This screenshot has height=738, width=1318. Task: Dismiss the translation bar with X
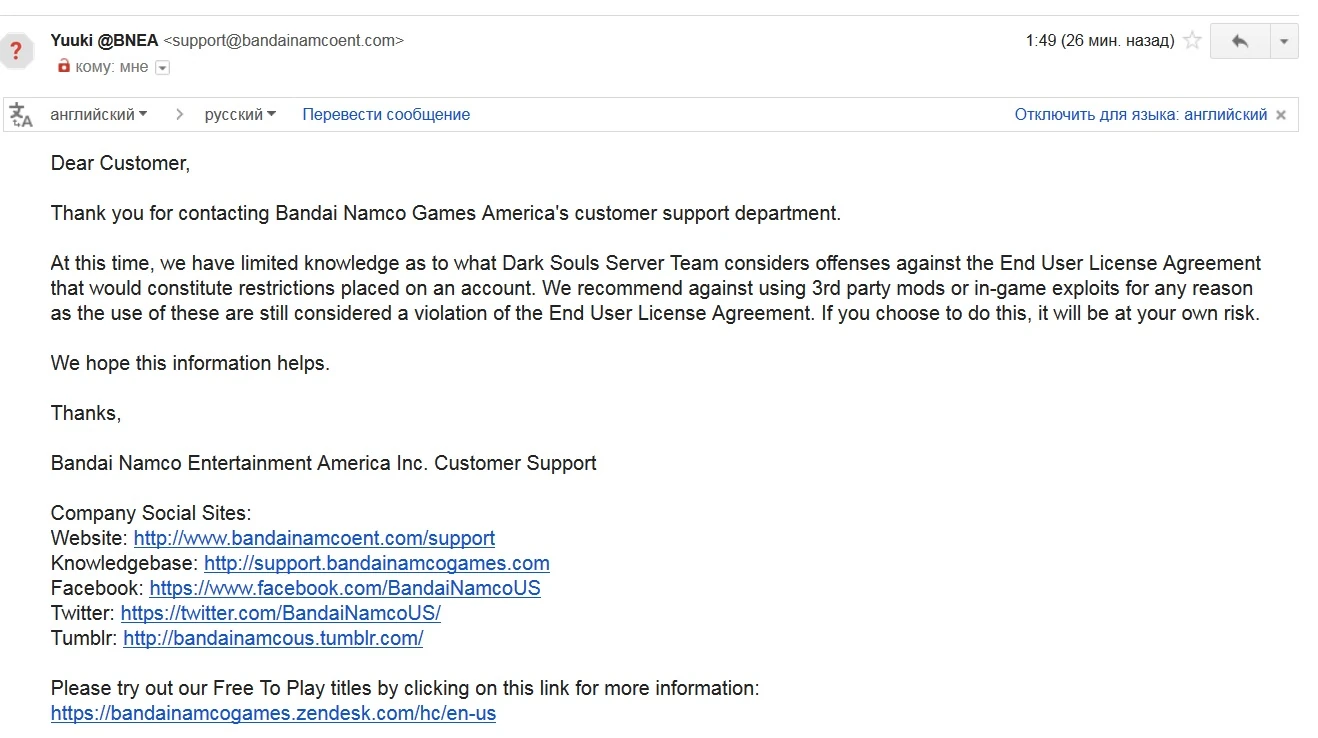tap(1281, 115)
